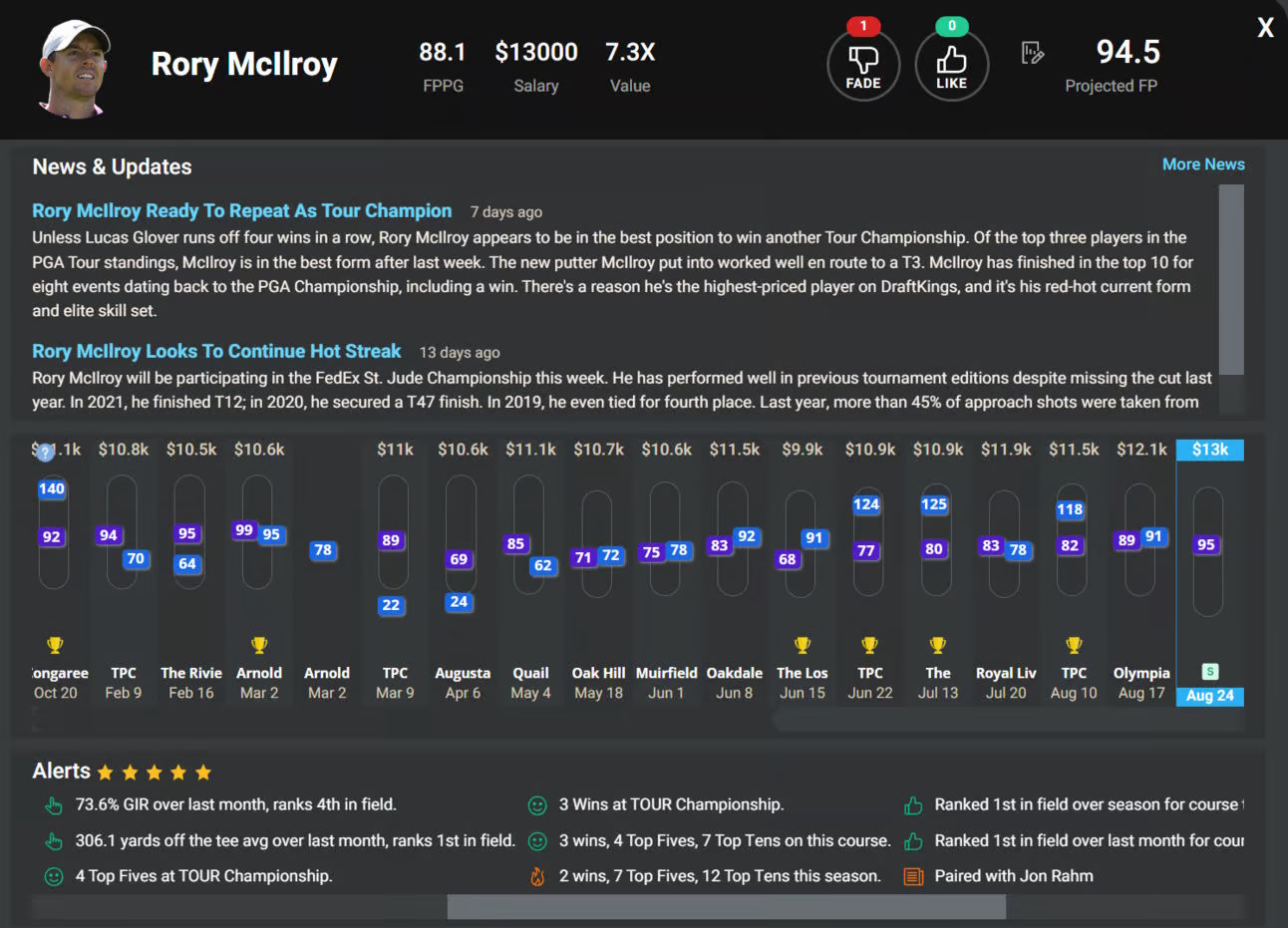Click the event history horizontal scrollbar
This screenshot has width=1288, height=928.
point(1008,719)
